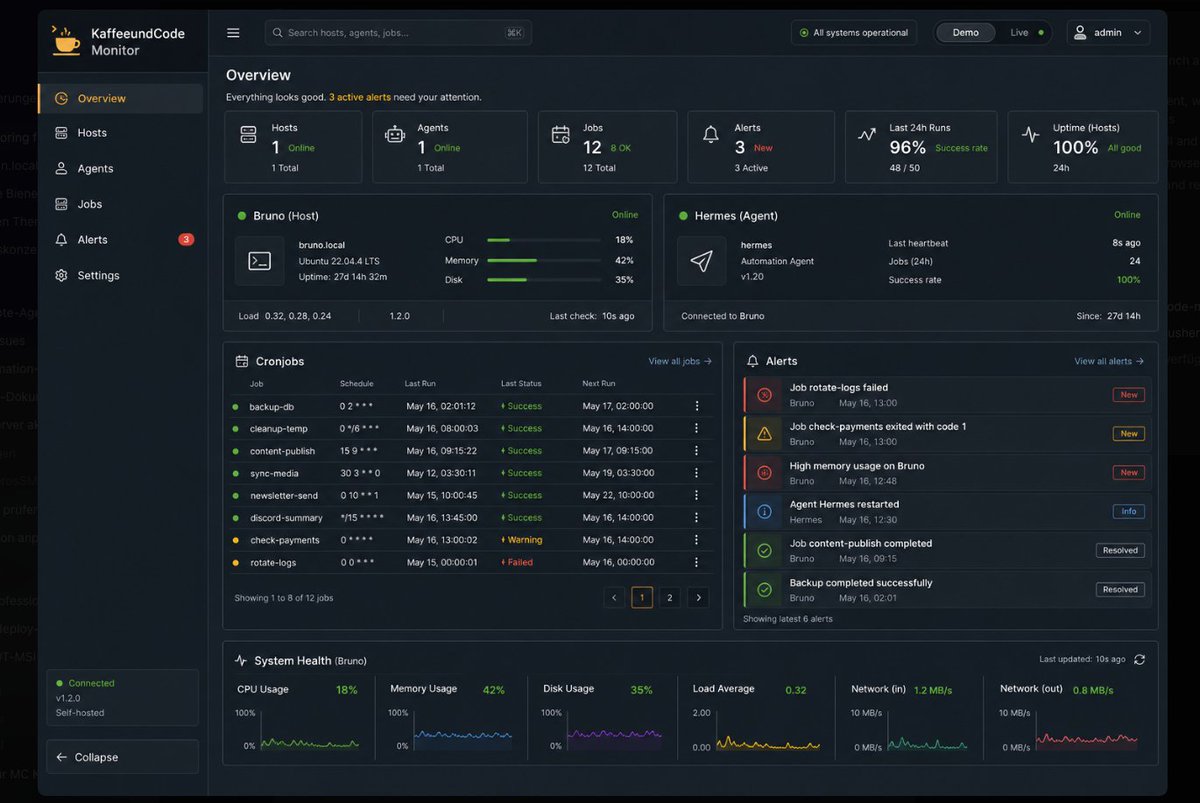Click the View all jobs link
1200x803 pixels.
pyautogui.click(x=680, y=361)
